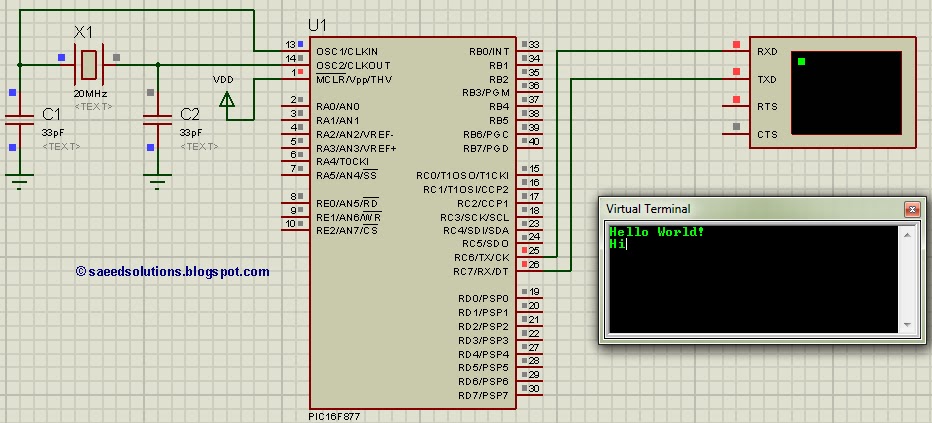Select the crystal X1 component

coord(89,65)
